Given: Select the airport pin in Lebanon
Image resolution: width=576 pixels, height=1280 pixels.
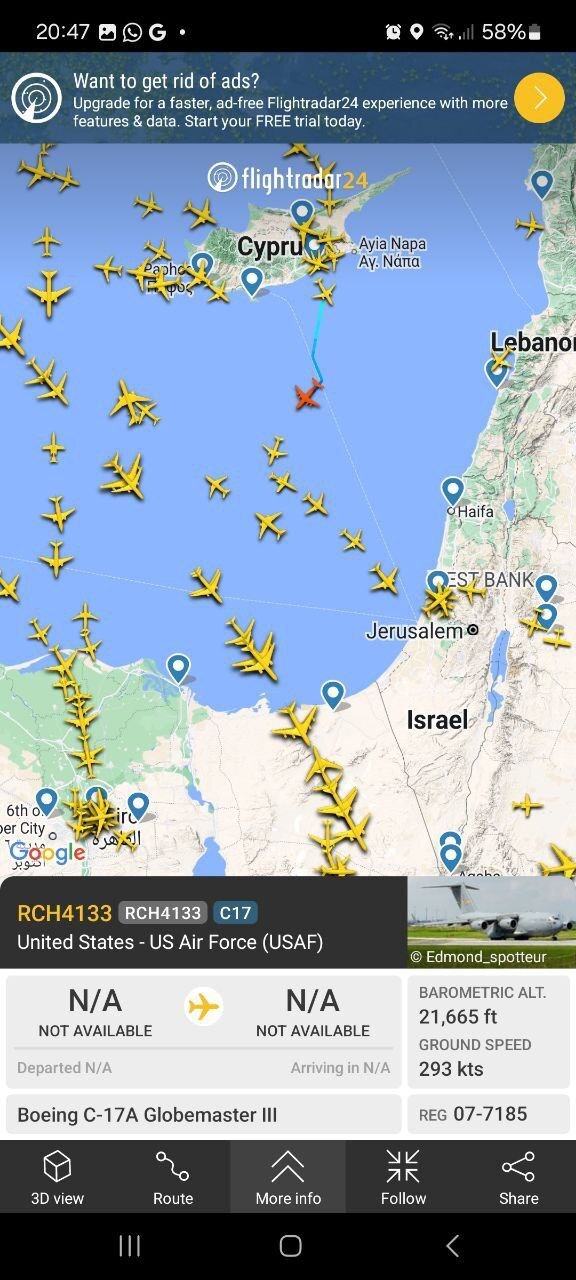Looking at the screenshot, I should [x=497, y=373].
